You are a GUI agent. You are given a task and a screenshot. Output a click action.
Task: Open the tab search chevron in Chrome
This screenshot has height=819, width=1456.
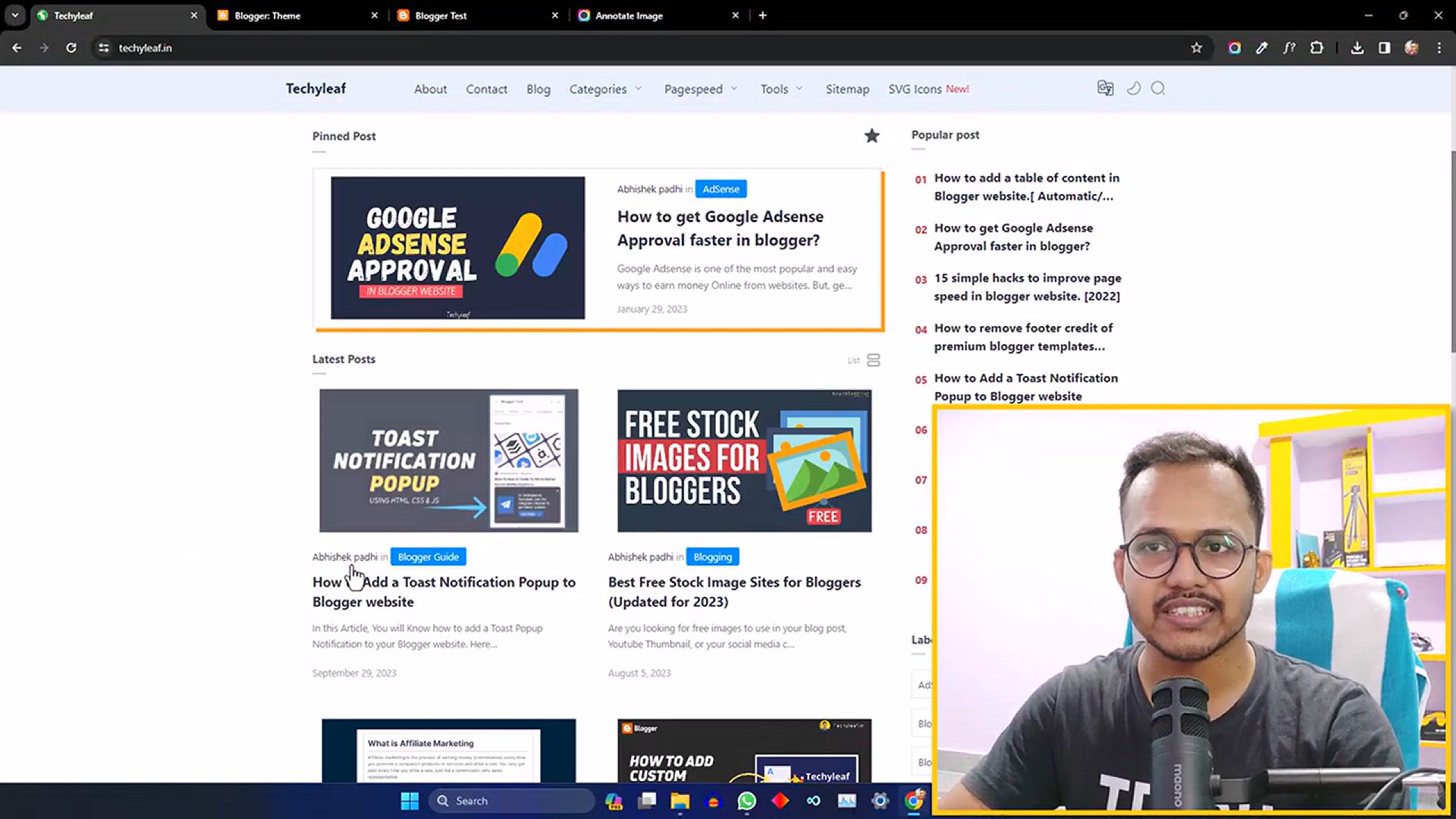15,15
